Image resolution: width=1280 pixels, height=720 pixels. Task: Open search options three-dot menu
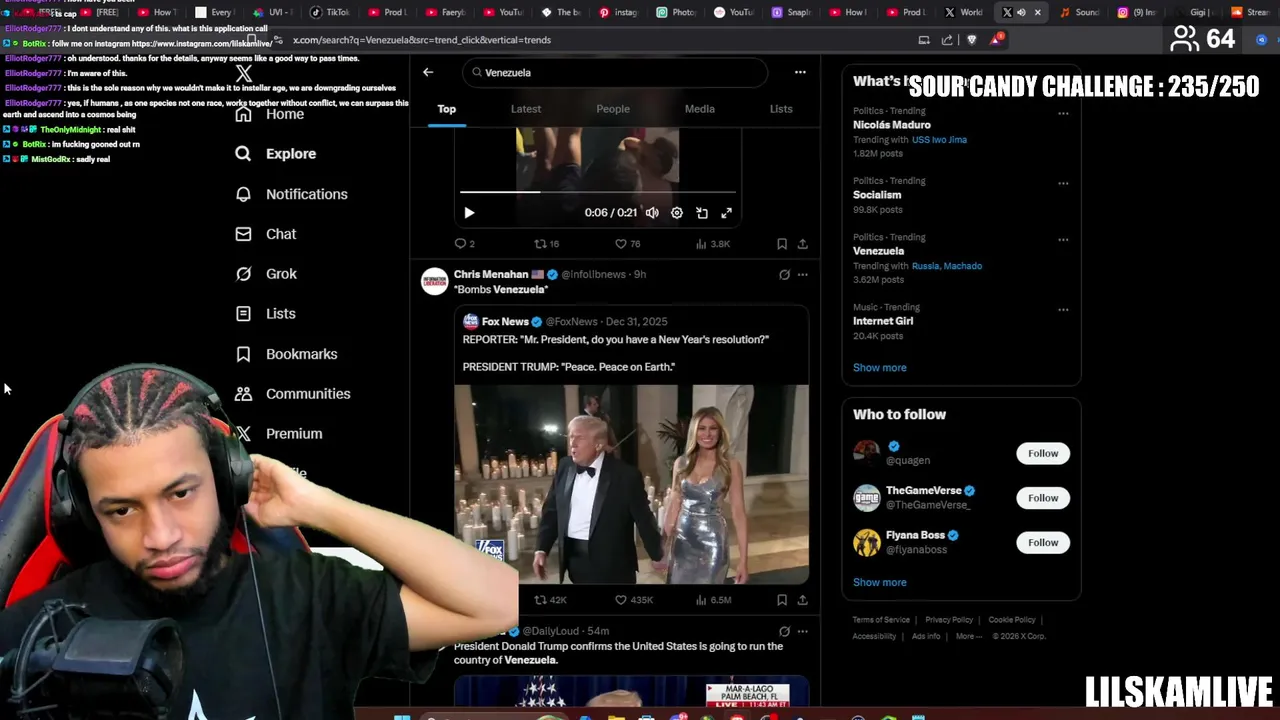(x=800, y=72)
